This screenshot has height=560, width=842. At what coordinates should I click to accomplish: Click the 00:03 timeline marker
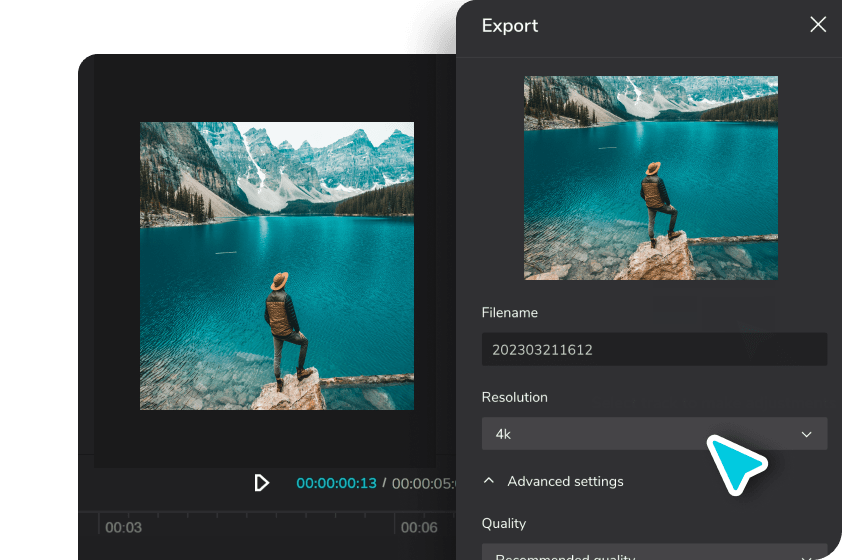124,527
